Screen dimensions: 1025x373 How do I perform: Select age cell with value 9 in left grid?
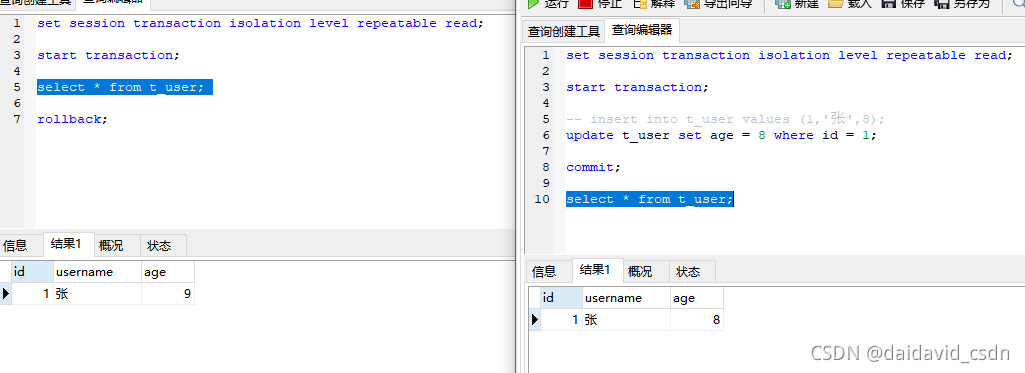point(168,294)
